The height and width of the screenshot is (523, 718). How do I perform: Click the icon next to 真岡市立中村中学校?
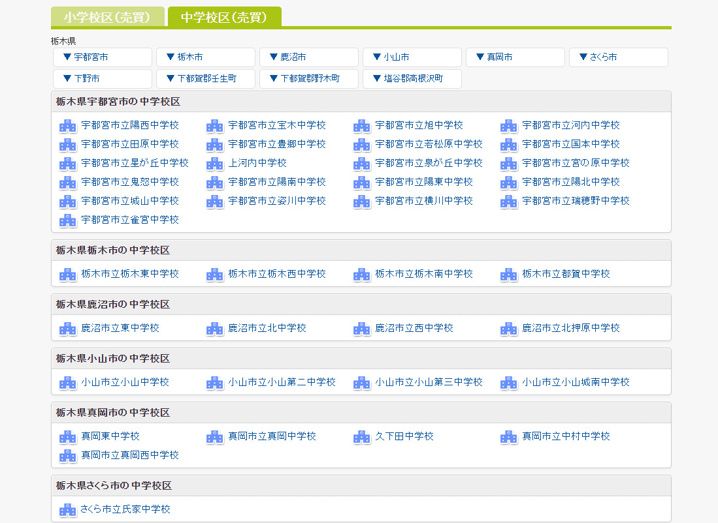click(x=509, y=436)
